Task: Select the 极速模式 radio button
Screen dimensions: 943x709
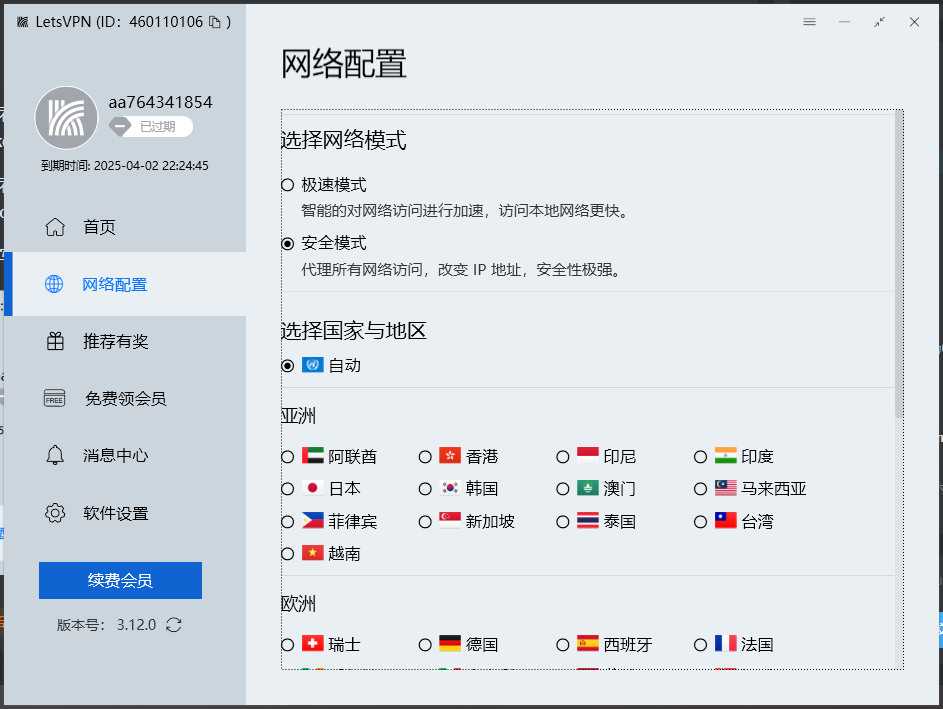Action: pos(288,185)
